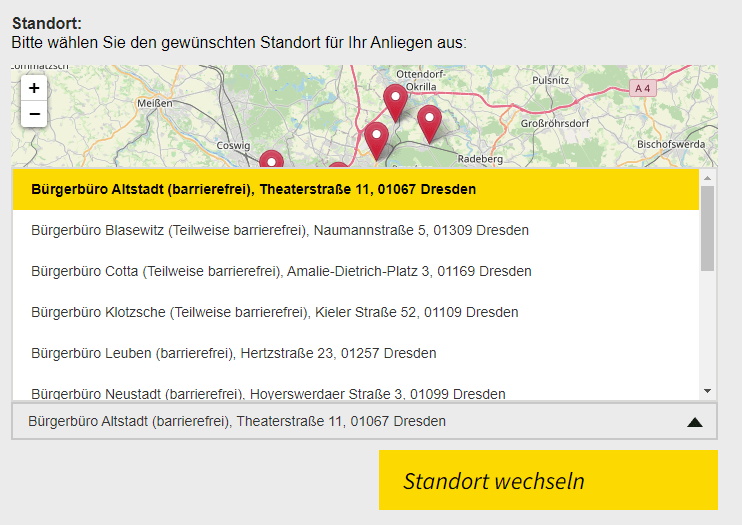742x525 pixels.
Task: Collapse the Standort dropdown with the arrow
Action: (x=695, y=422)
